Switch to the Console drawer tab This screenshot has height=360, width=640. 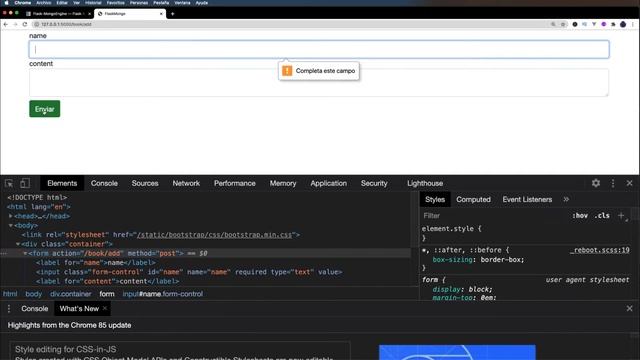[35, 309]
